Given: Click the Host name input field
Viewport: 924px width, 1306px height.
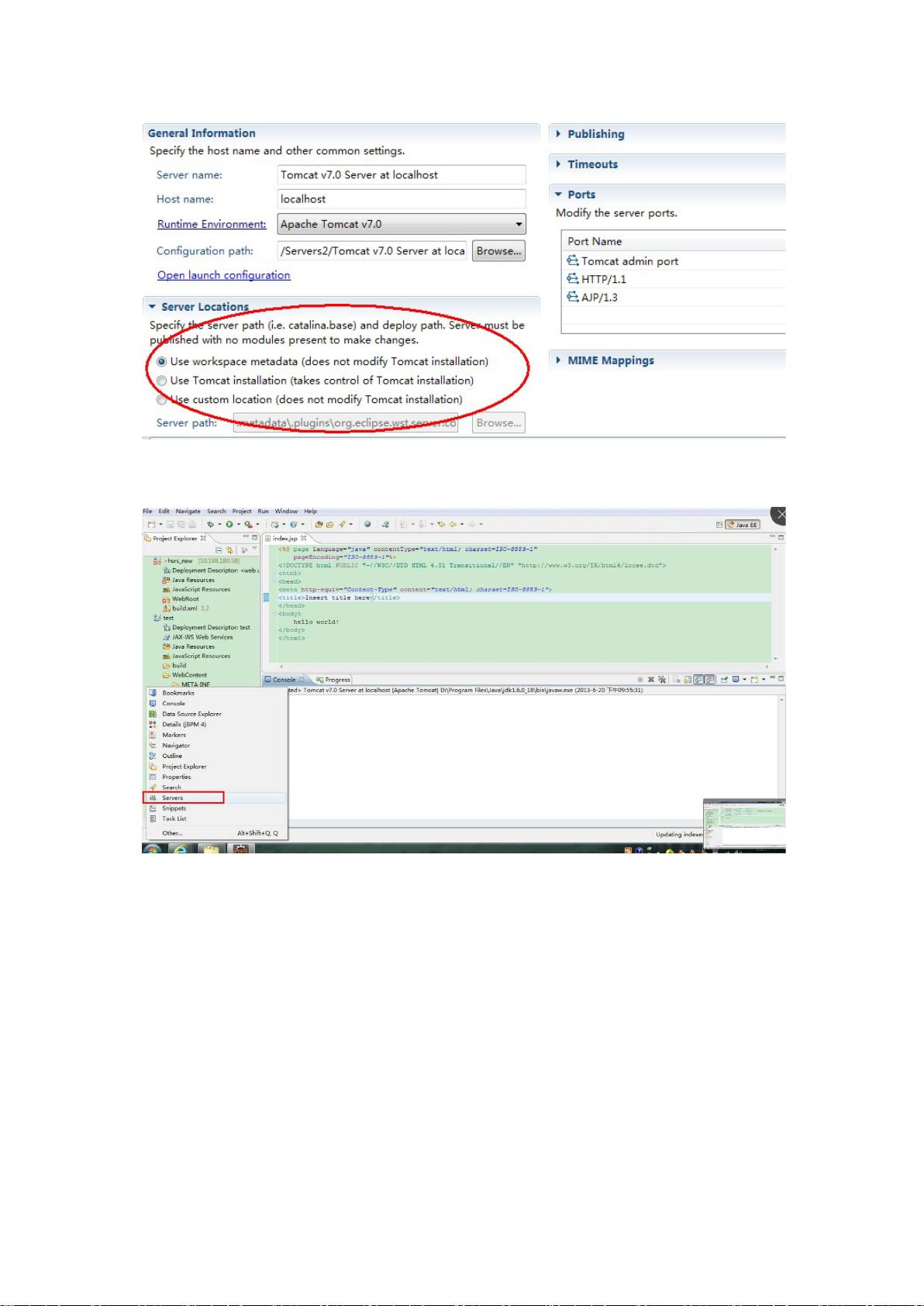Looking at the screenshot, I should (402, 199).
